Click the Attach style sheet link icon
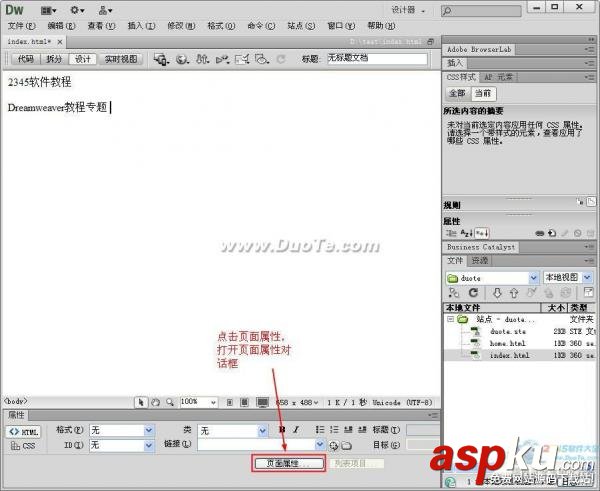This screenshot has height=491, width=600. [x=540, y=233]
